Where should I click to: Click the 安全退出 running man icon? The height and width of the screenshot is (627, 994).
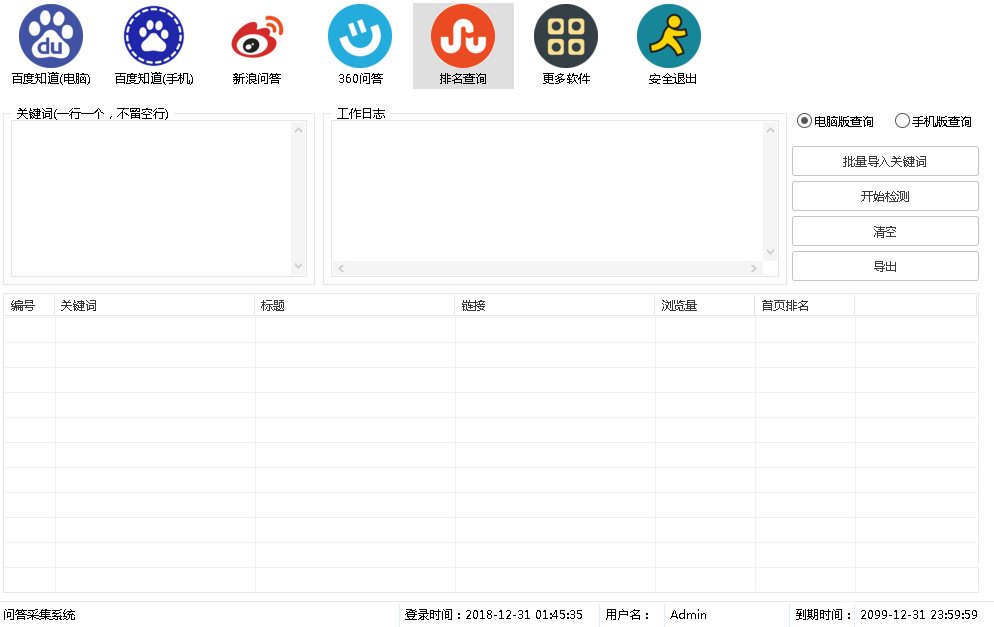point(669,36)
